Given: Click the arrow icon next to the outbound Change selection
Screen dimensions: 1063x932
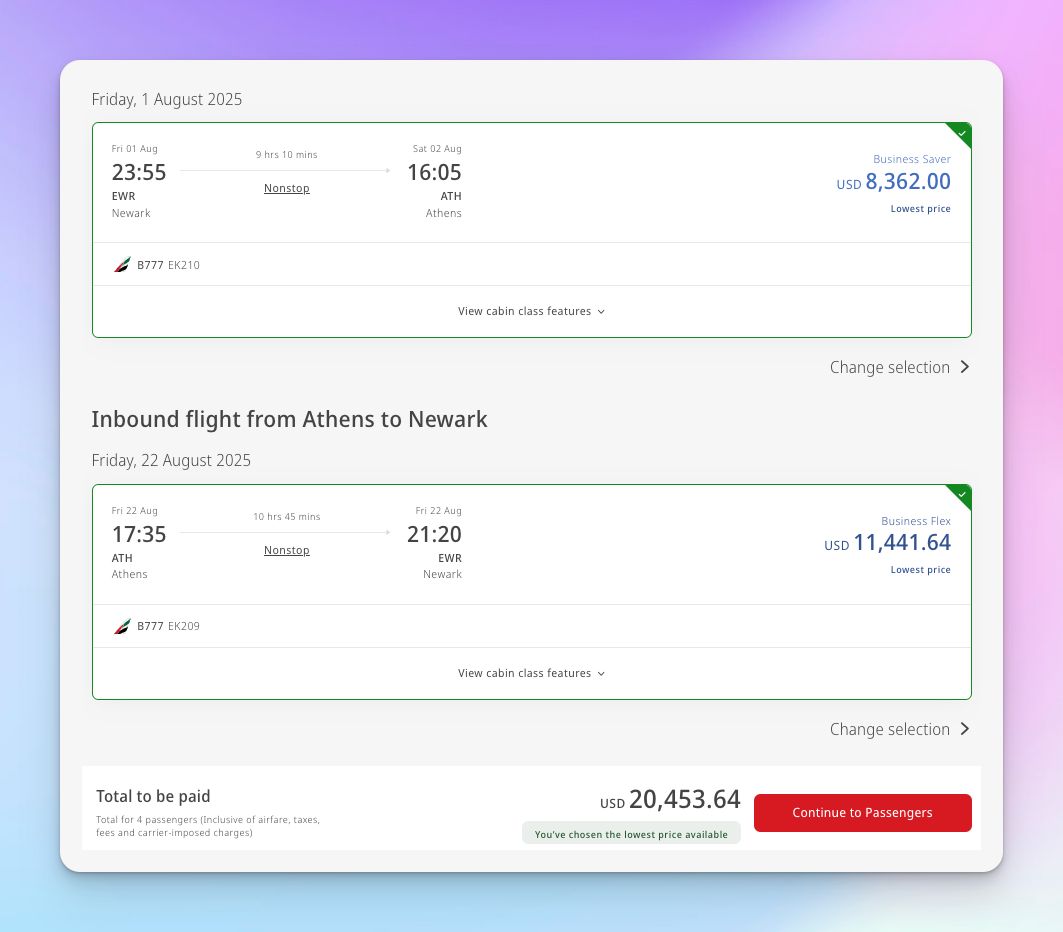Looking at the screenshot, I should point(965,367).
